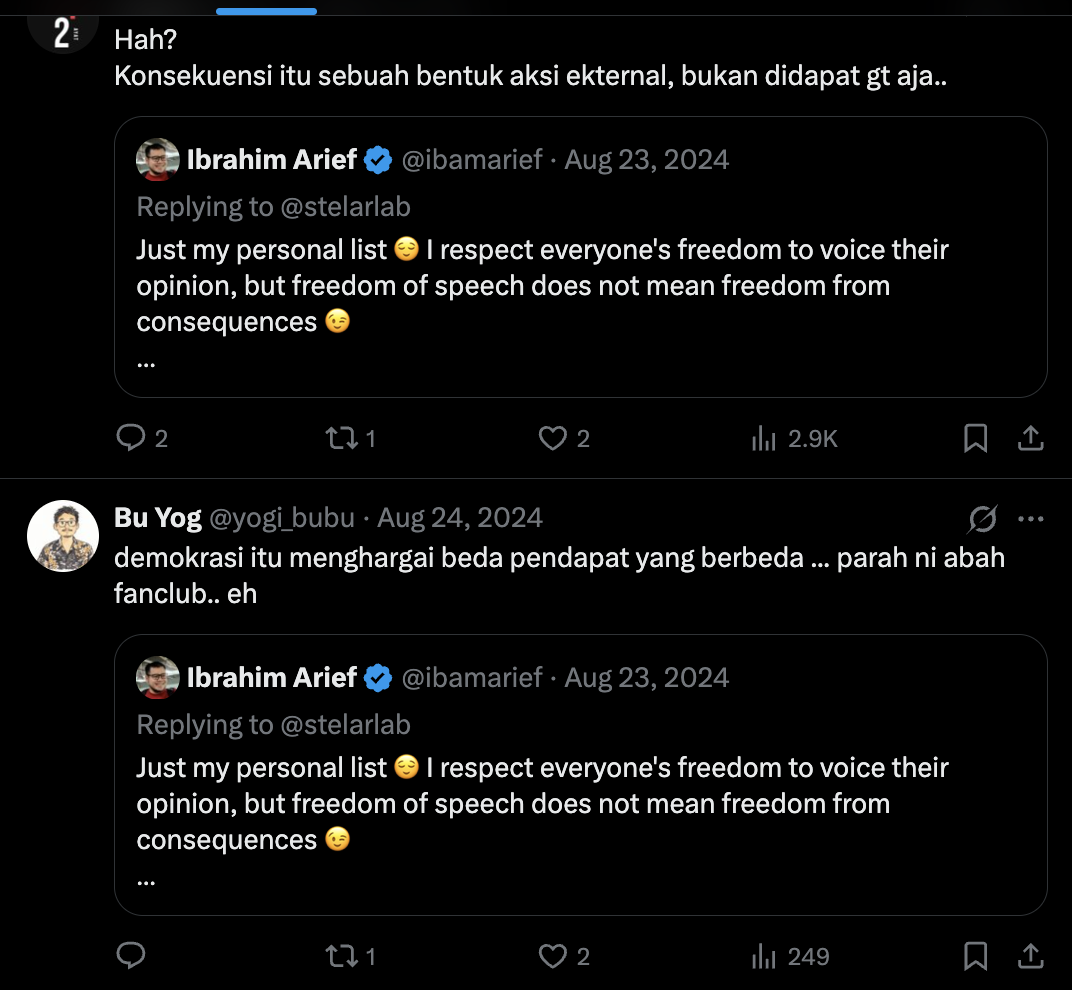Open Bu Yog's profile picture
Image resolution: width=1072 pixels, height=990 pixels.
63,536
